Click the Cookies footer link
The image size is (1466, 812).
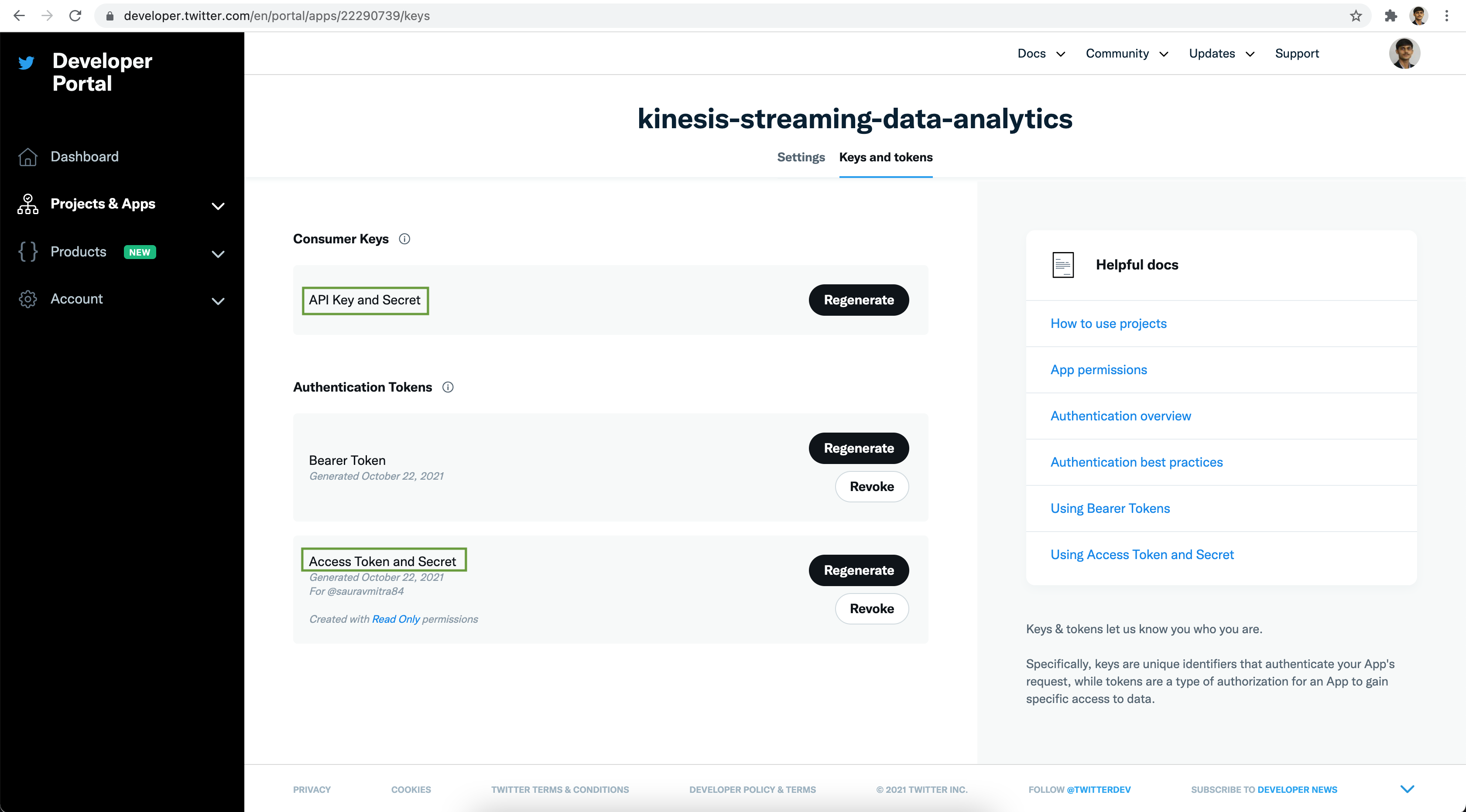click(x=411, y=789)
